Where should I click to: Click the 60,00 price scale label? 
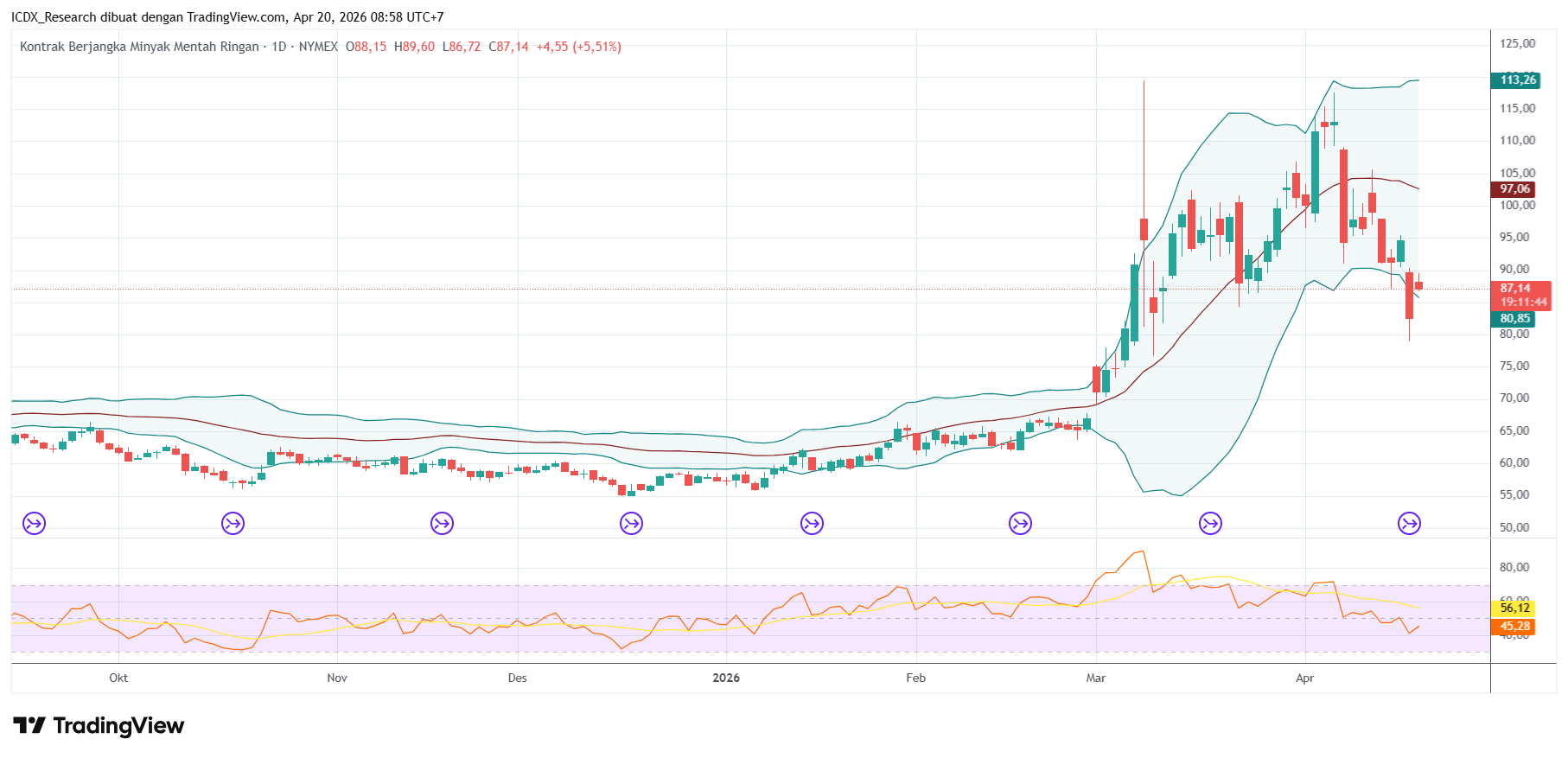(1514, 463)
